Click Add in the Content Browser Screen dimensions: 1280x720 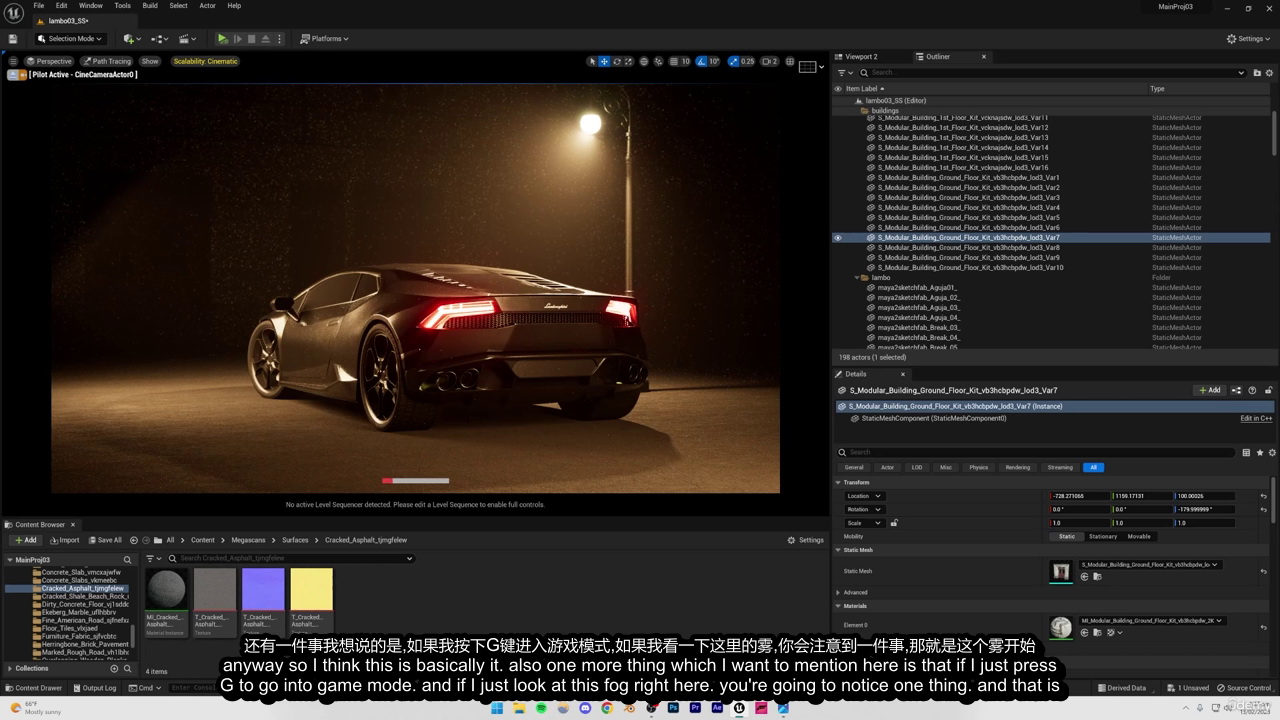pyautogui.click(x=25, y=540)
